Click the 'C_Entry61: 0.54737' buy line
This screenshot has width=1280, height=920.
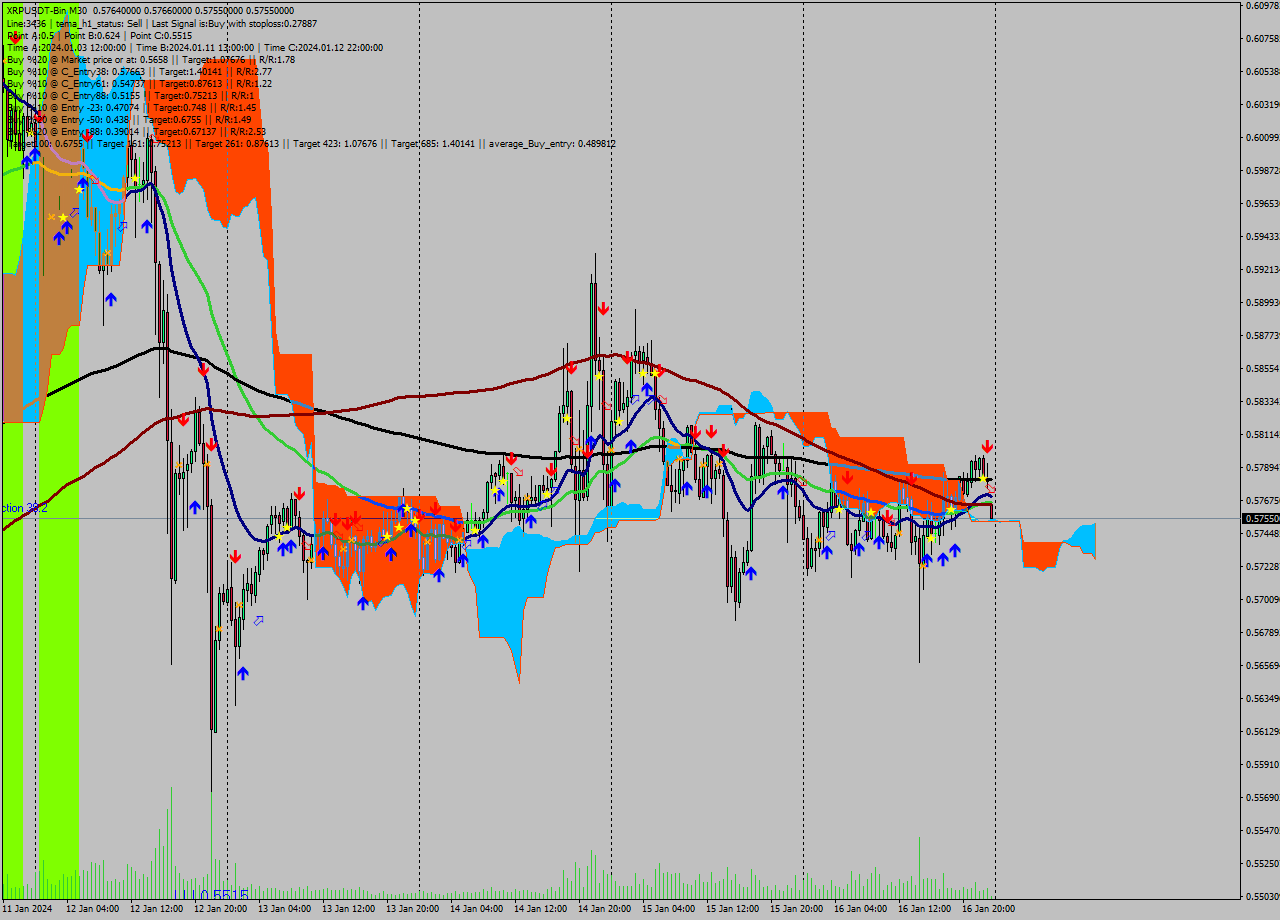pyautogui.click(x=139, y=83)
